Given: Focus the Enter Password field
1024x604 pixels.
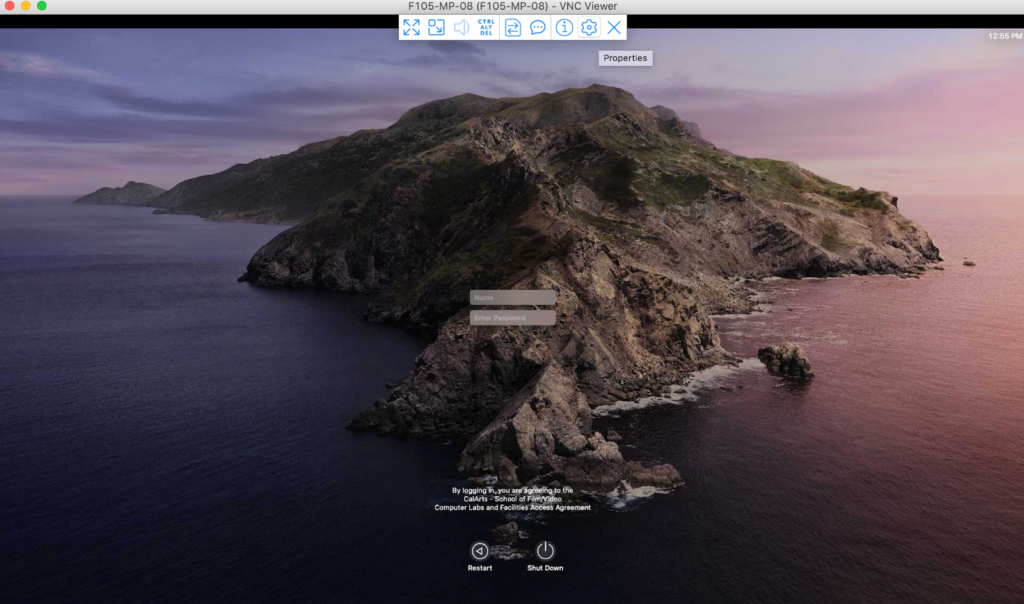Looking at the screenshot, I should pos(513,318).
